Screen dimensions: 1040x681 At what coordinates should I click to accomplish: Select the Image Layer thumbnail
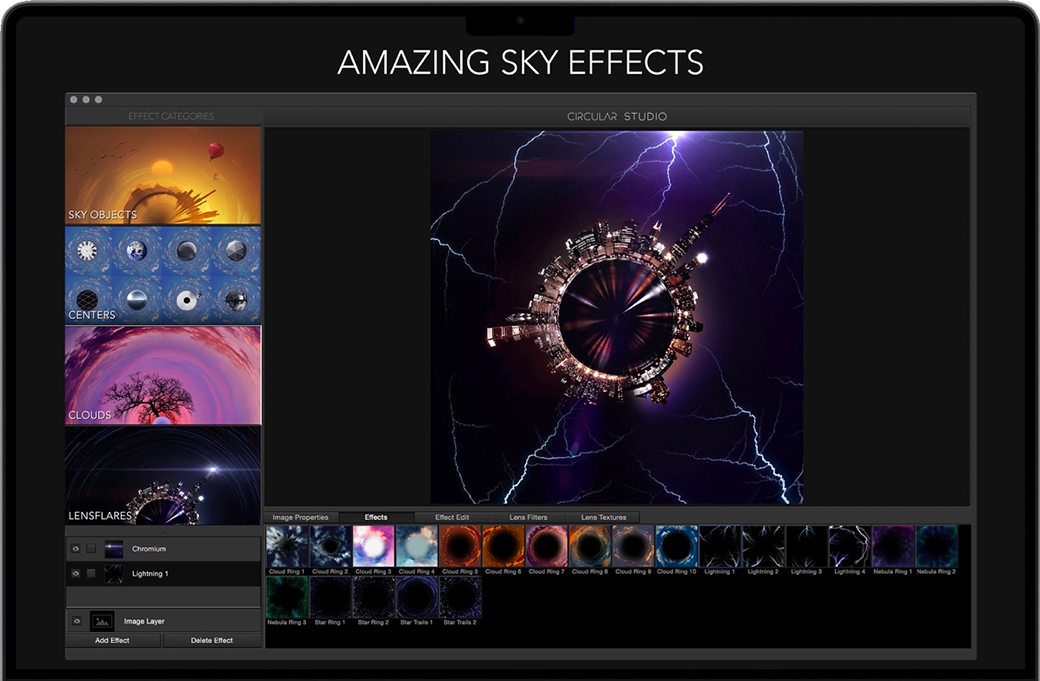[102, 621]
